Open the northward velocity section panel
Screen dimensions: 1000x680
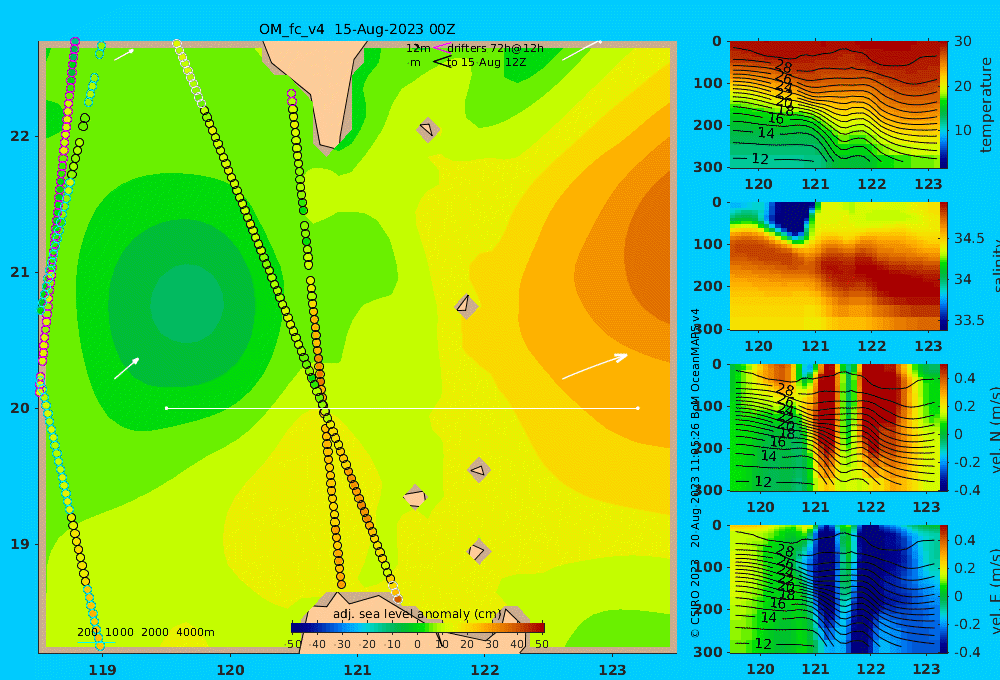coord(834,427)
